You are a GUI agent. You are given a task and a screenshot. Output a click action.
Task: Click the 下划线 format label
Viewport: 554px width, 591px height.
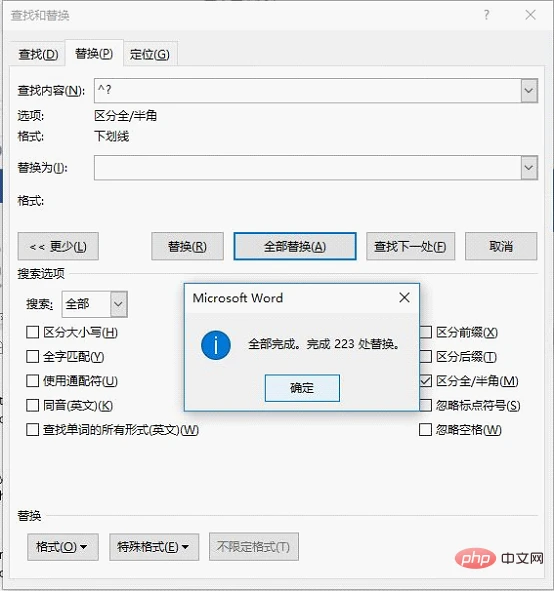[x=112, y=136]
